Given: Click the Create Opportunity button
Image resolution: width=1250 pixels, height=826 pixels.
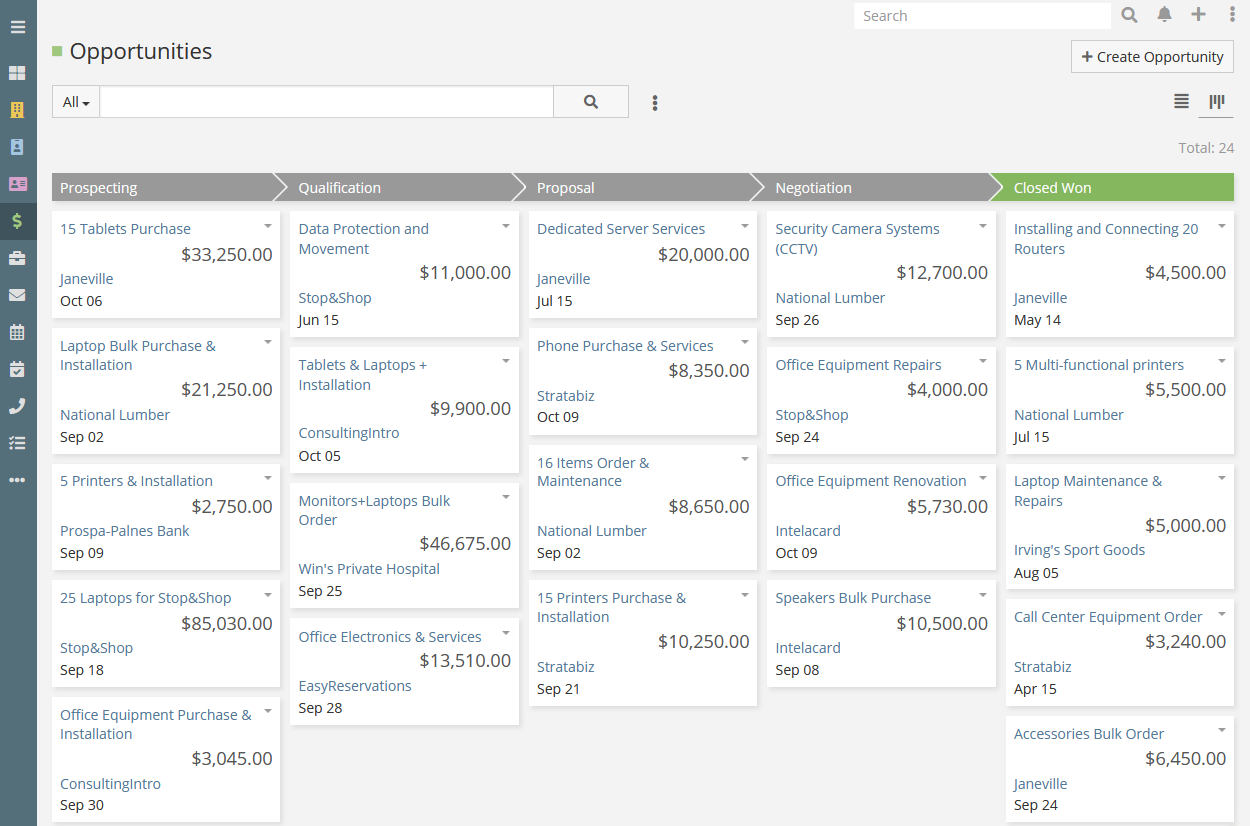Looking at the screenshot, I should click(1152, 57).
